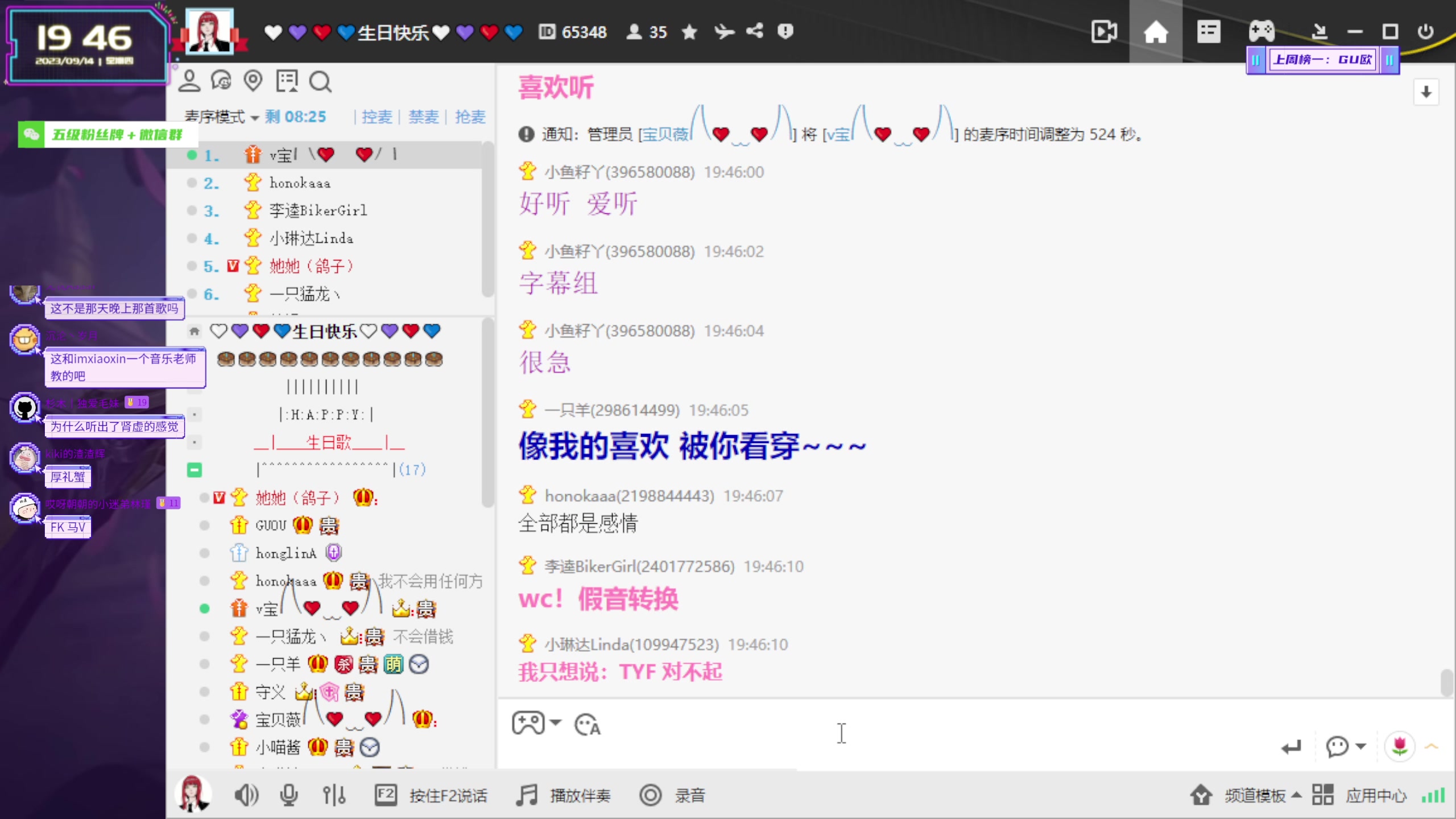Open the channel list view icon in the title bar
This screenshot has height=819, width=1456.
click(x=1209, y=31)
